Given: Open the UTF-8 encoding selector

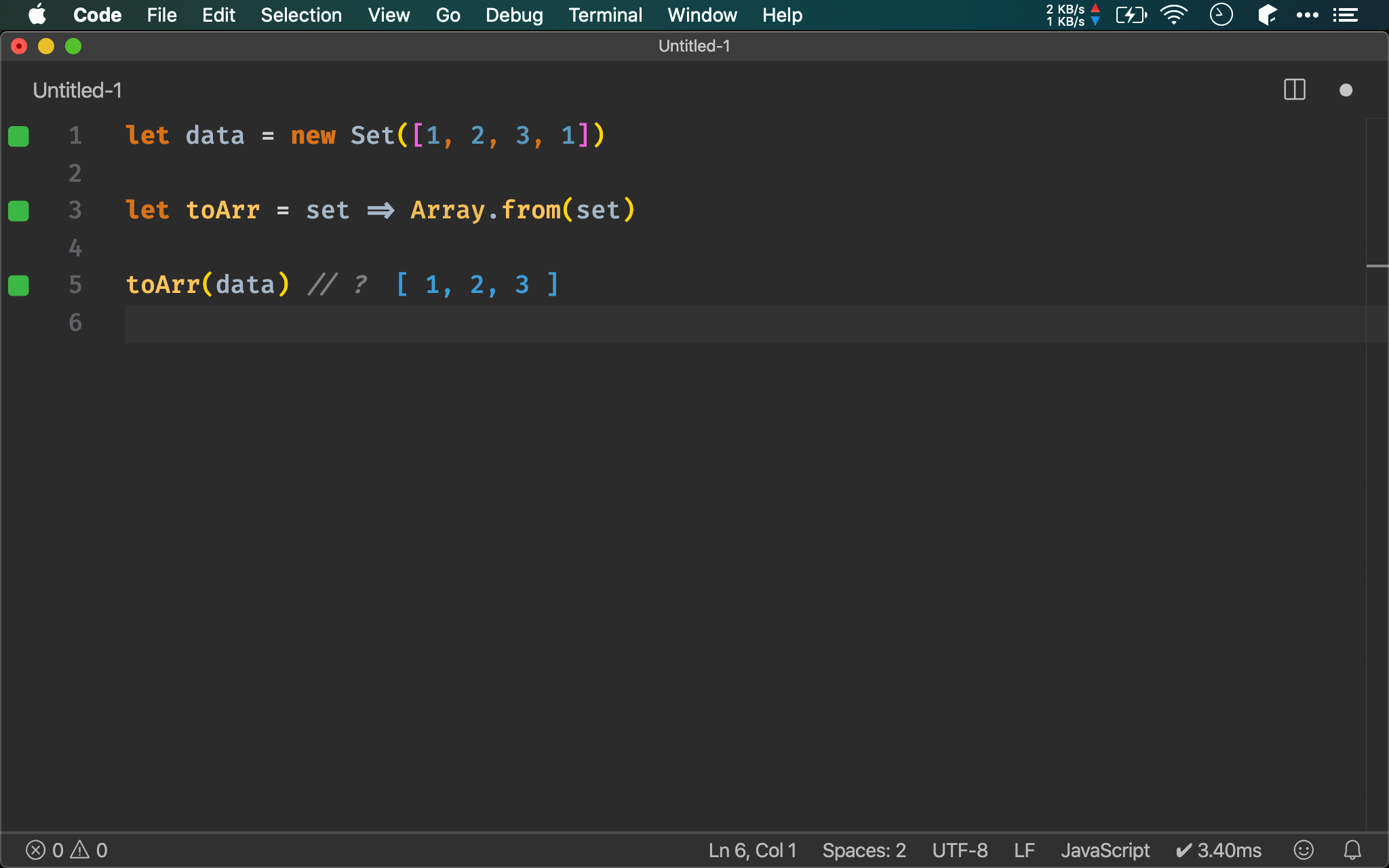Looking at the screenshot, I should coord(960,850).
